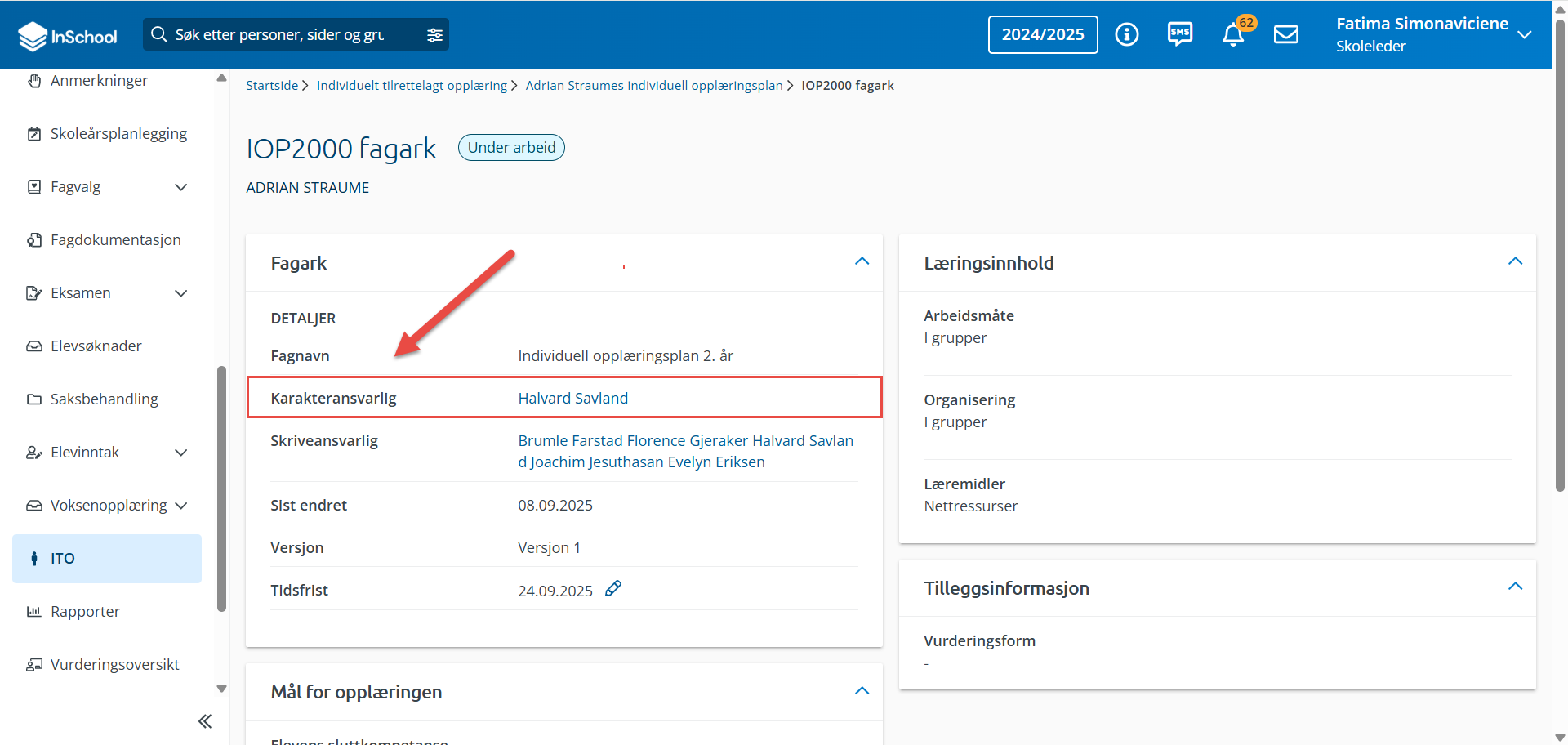Click the Anmerkninger hand icon
Screen dimensions: 1568x745
34,80
